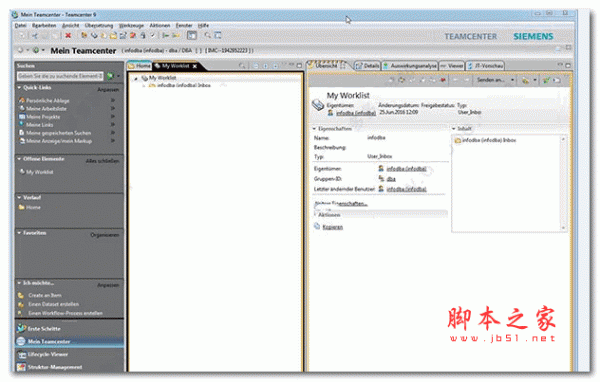Click the Create an Item shortcut
The width and height of the screenshot is (600, 382).
44,295
